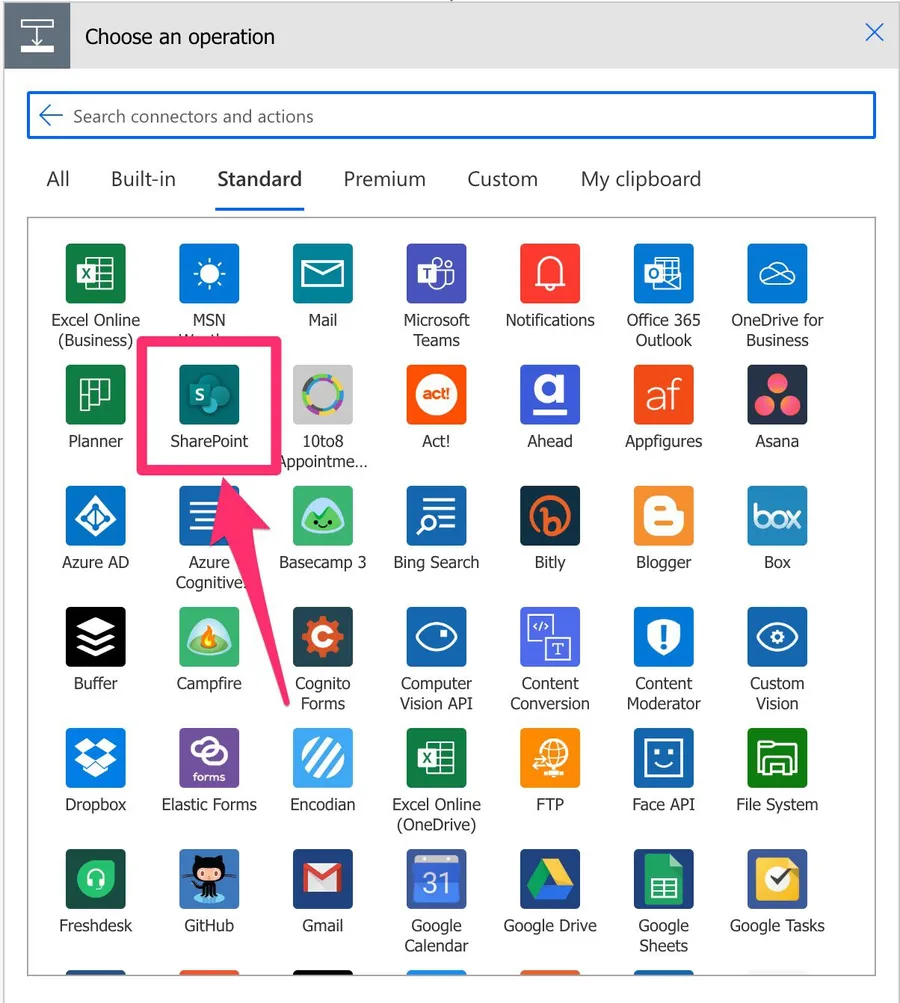Choose the Google Drive connector
Viewport: 900px width, 1003px height.
(550, 879)
